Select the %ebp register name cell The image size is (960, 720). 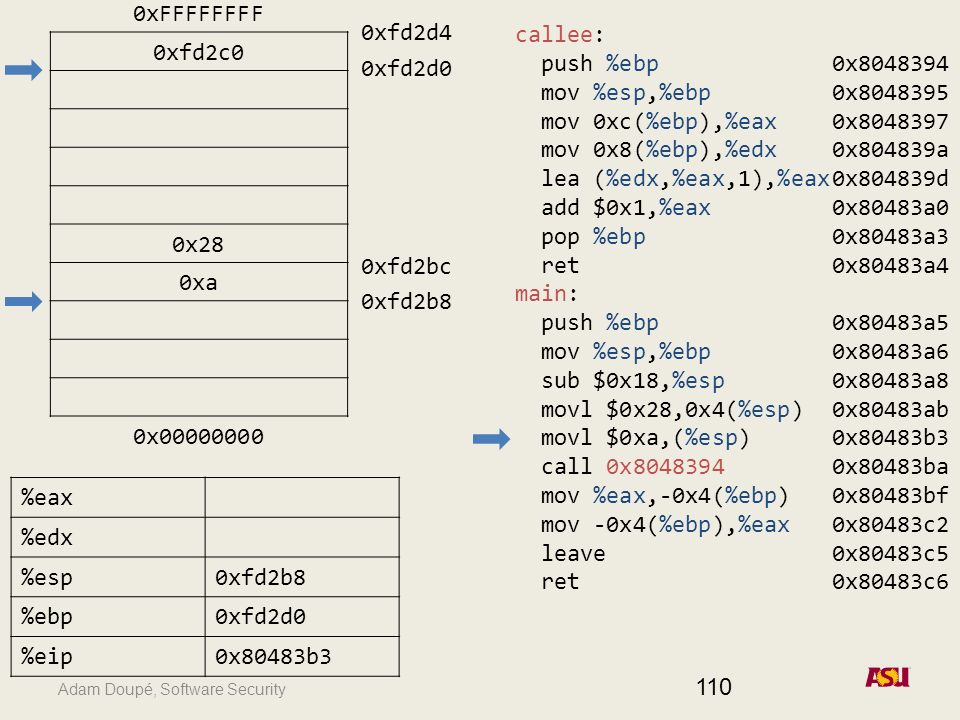pyautogui.click(x=108, y=617)
